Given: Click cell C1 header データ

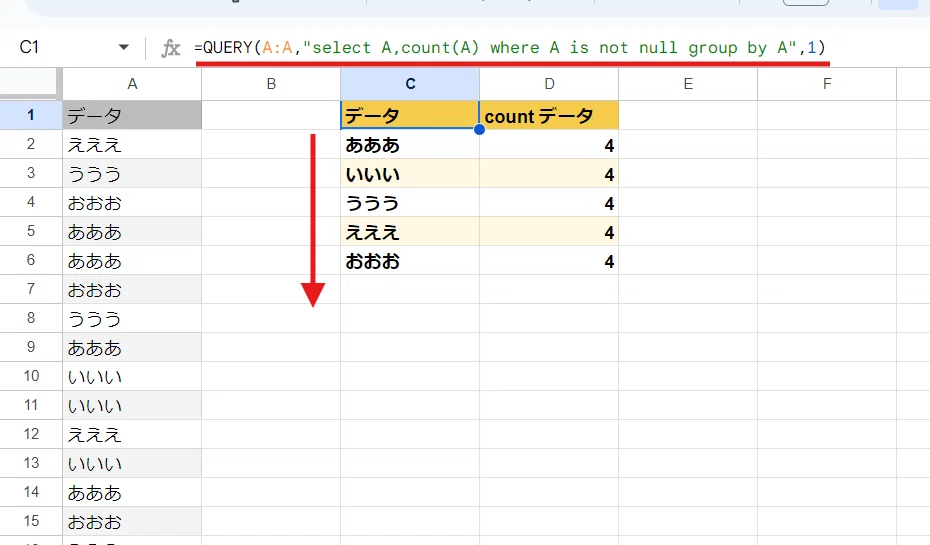Looking at the screenshot, I should point(410,115).
